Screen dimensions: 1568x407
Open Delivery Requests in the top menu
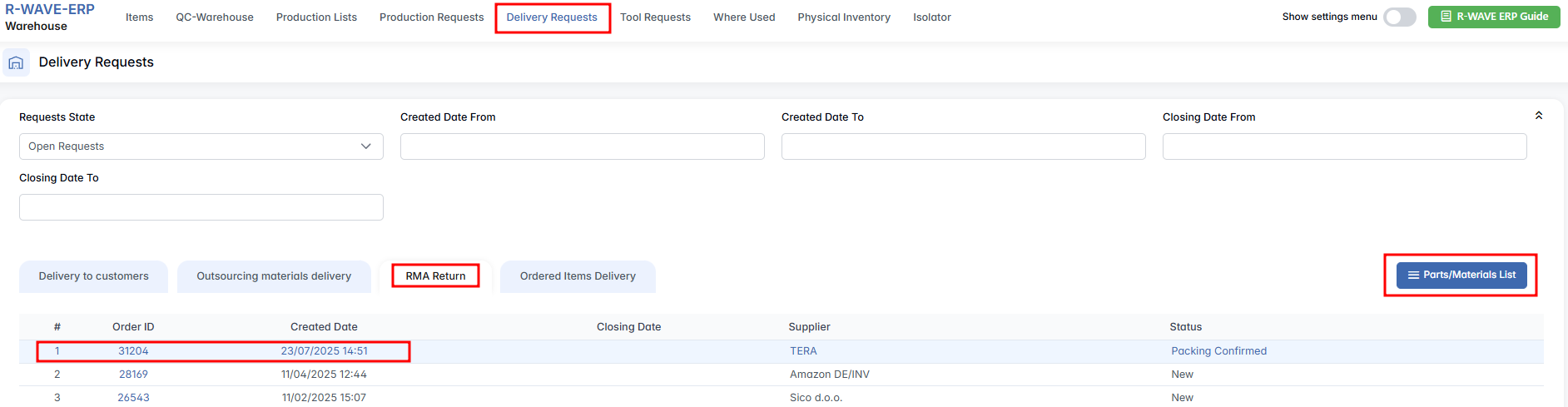(x=552, y=17)
